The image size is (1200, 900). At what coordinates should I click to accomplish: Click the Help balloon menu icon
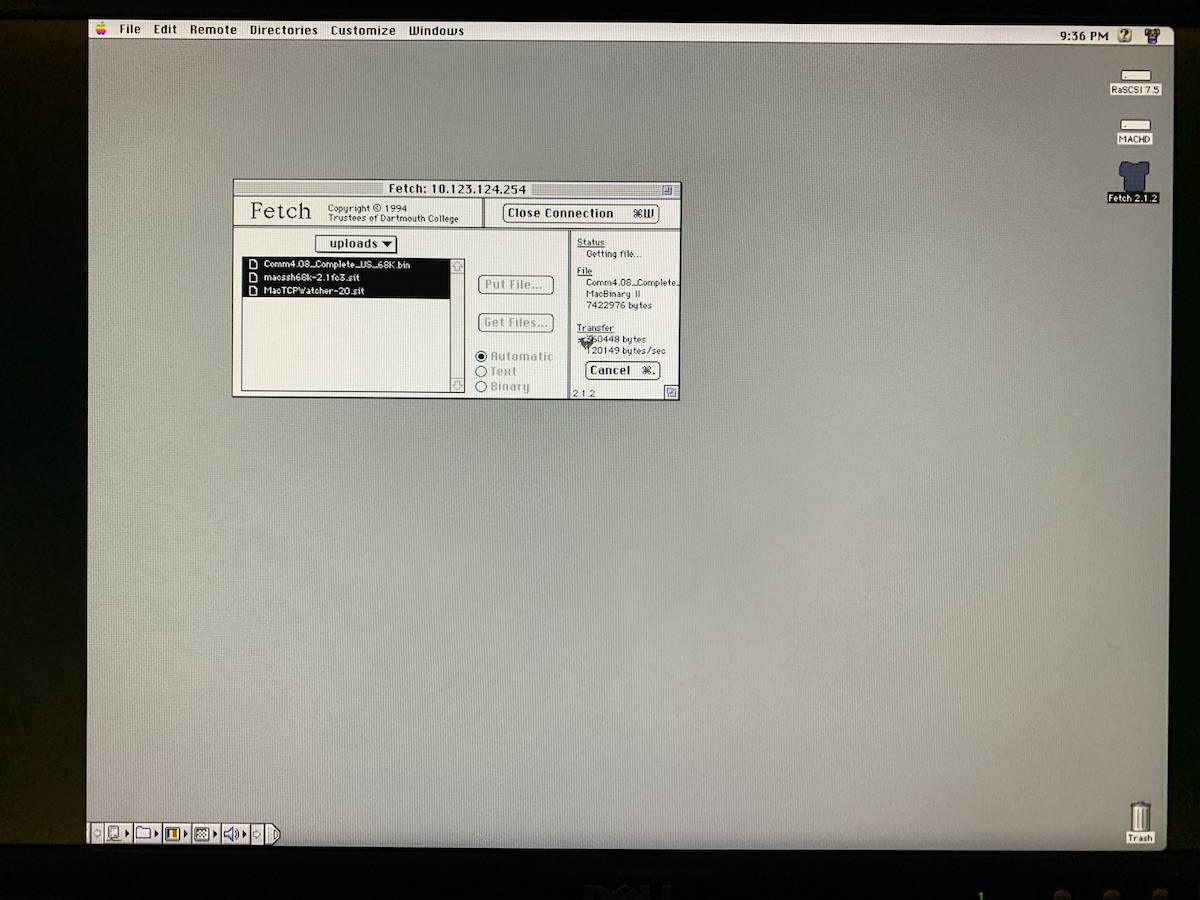point(1124,35)
